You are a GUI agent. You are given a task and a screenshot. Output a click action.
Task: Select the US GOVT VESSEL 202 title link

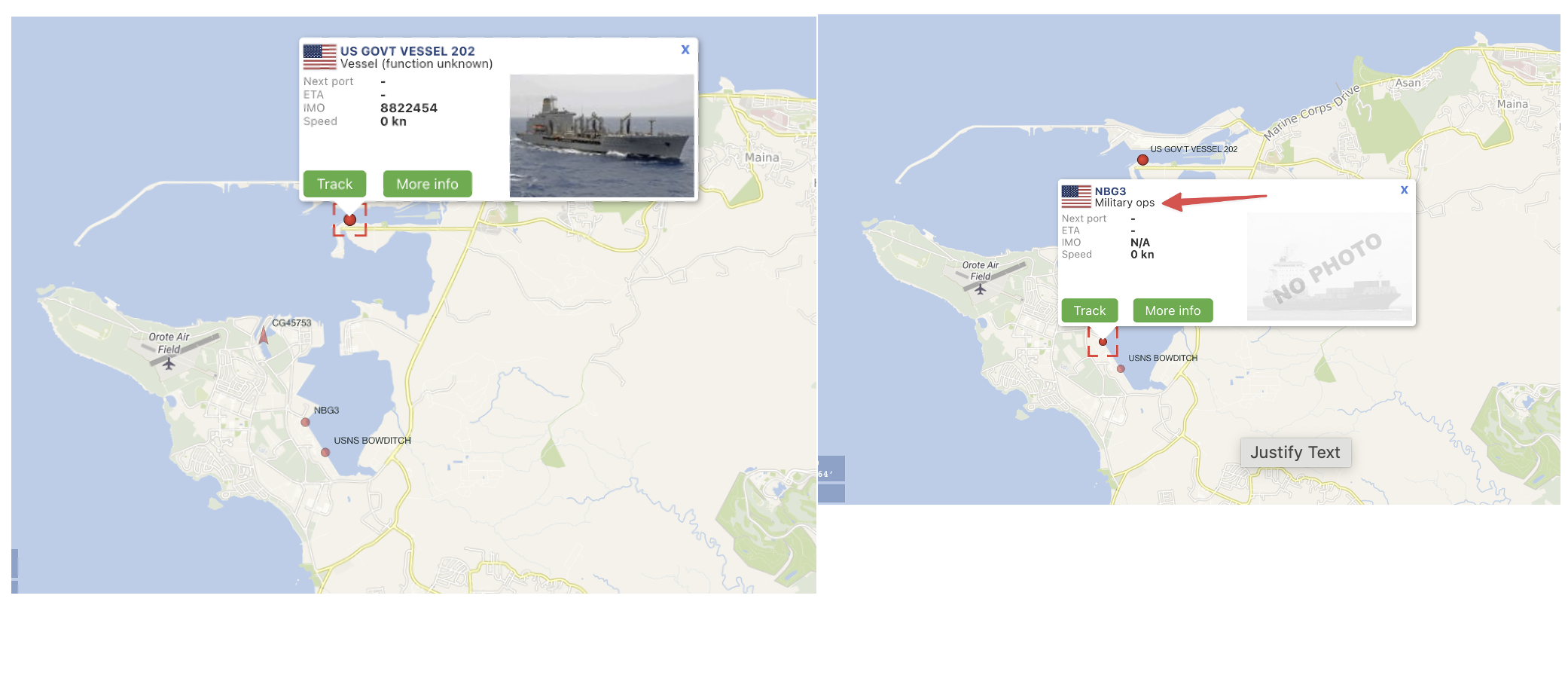pyautogui.click(x=407, y=51)
